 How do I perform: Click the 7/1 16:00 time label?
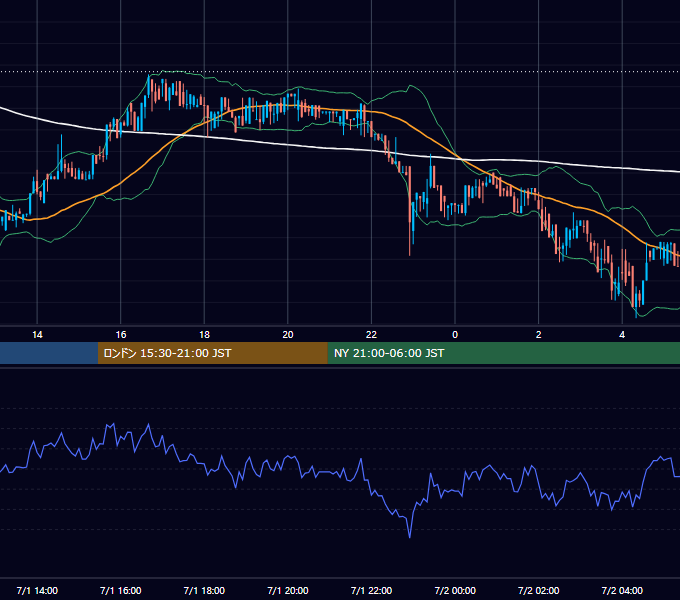coord(121,590)
